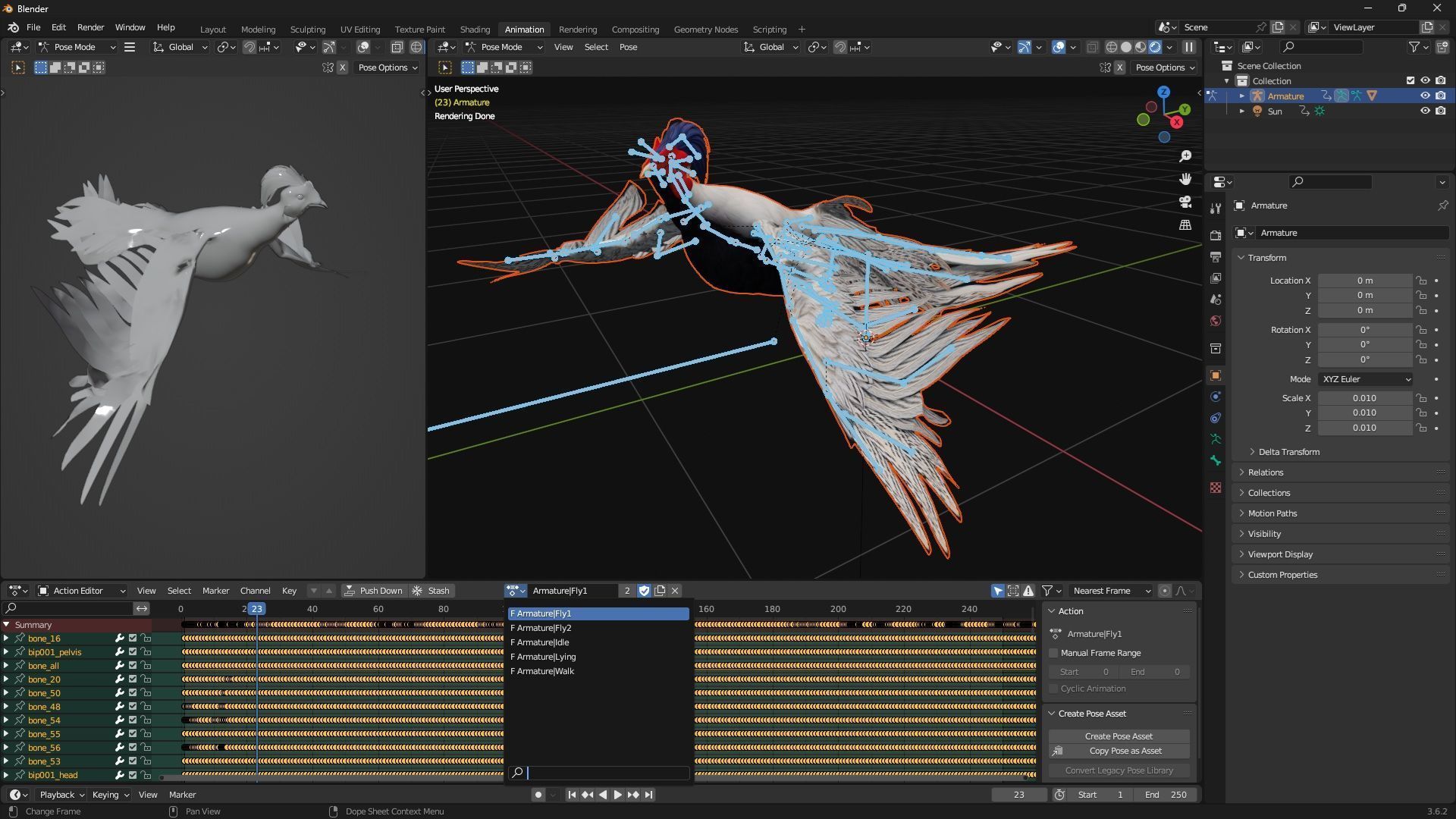Open the Render menu
This screenshot has width=1456, height=819.
(x=90, y=27)
